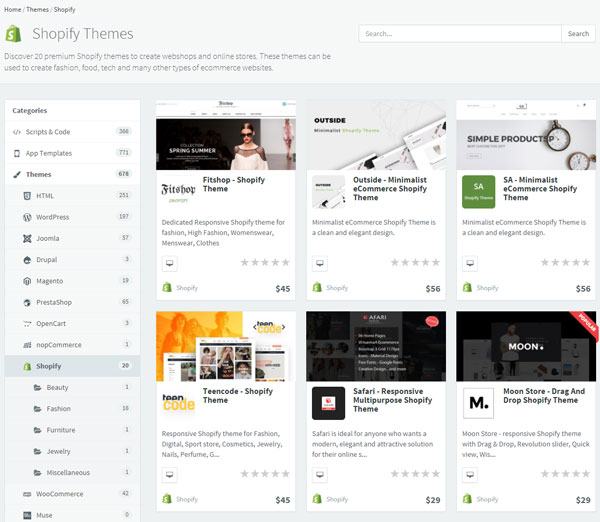Image resolution: width=600 pixels, height=522 pixels.
Task: Open live preview monitor icon on Teencode card
Action: [170, 475]
